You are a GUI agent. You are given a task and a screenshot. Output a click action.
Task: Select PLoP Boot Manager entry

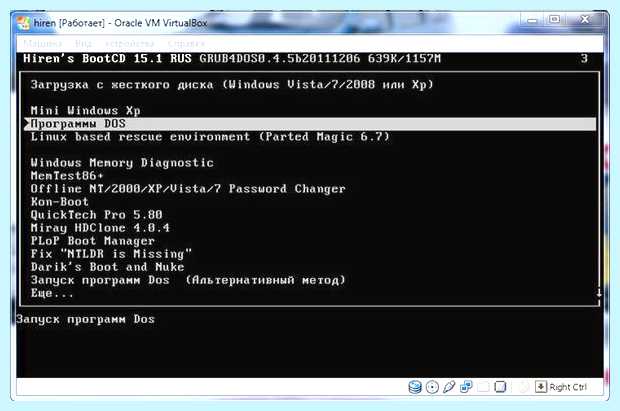(93, 241)
